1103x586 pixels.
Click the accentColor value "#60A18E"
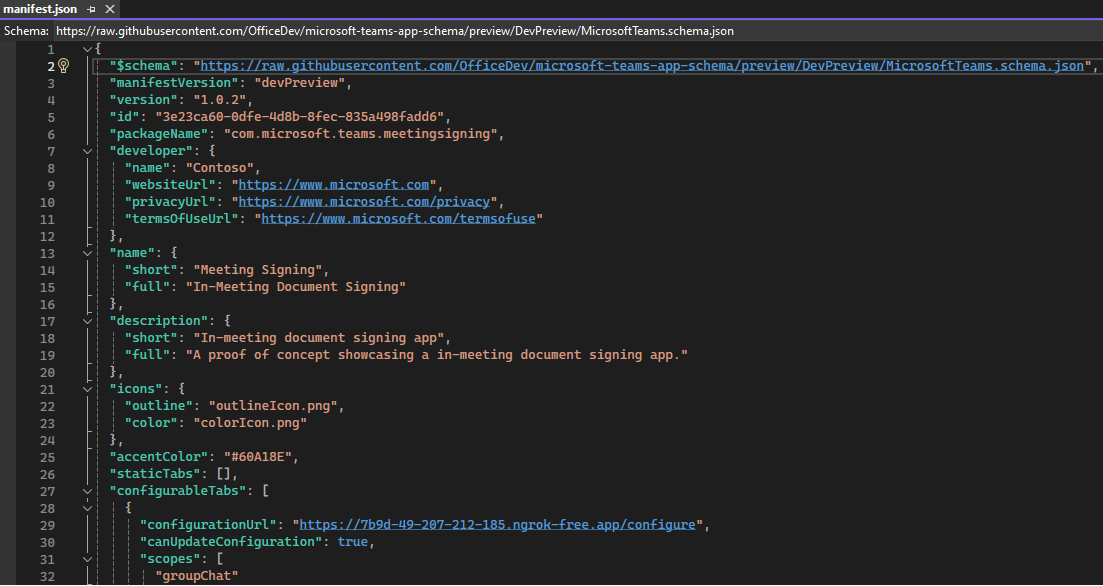[257, 457]
